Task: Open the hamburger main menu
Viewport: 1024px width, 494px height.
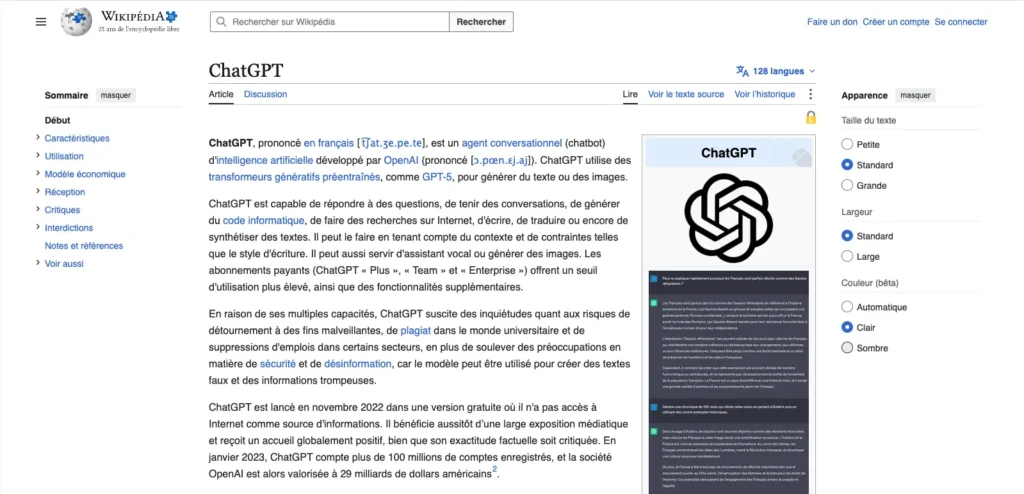Action: [x=41, y=22]
